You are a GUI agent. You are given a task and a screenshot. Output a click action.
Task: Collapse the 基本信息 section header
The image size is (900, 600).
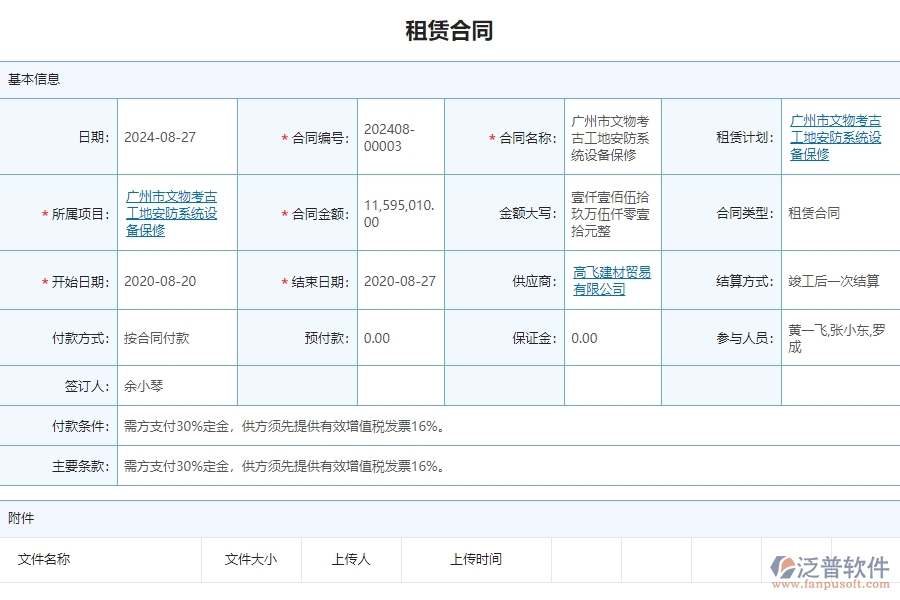pyautogui.click(x=33, y=79)
